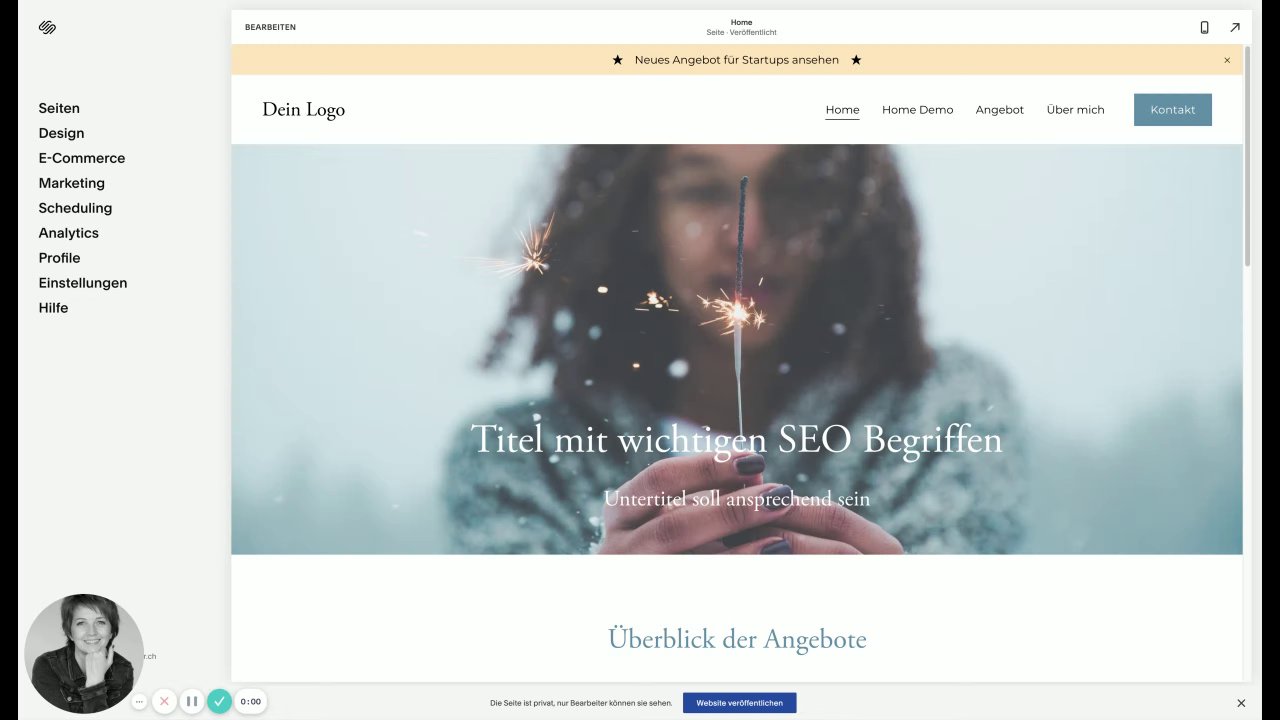The height and width of the screenshot is (720, 1280).
Task: Click Website veröffentlichen button
Action: (x=740, y=703)
